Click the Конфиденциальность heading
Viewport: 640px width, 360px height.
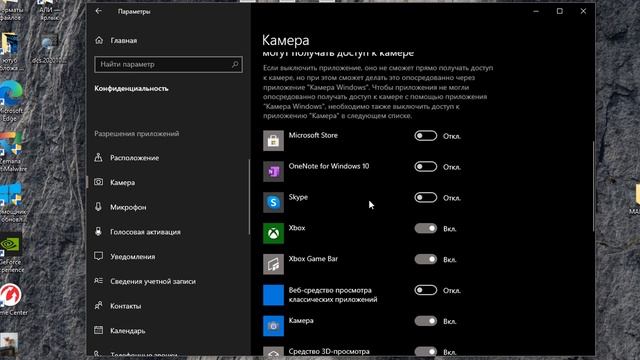[x=131, y=89]
